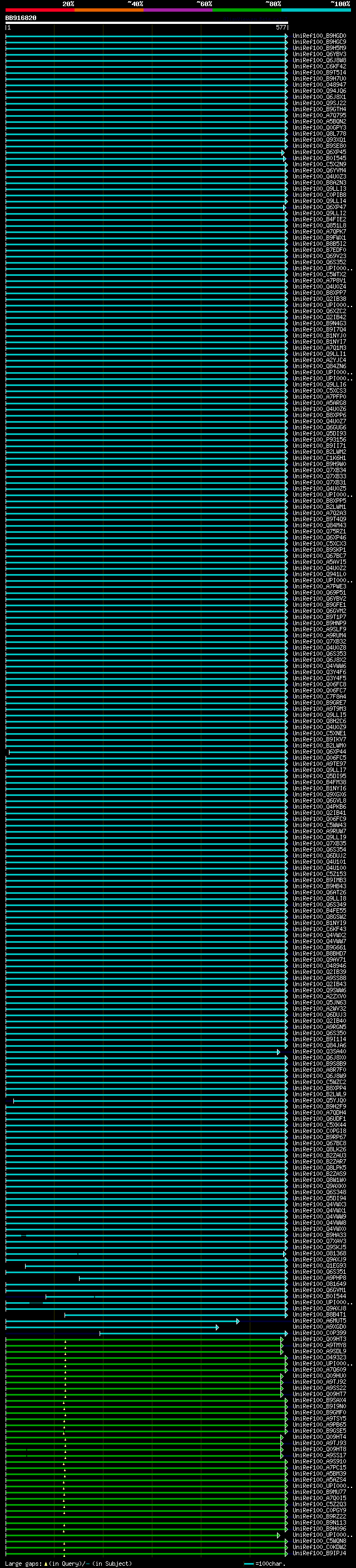Open hit UniRef100_Q93XQ1
Image resolution: width=356 pixels, height=1568 pixels.
point(319,140)
